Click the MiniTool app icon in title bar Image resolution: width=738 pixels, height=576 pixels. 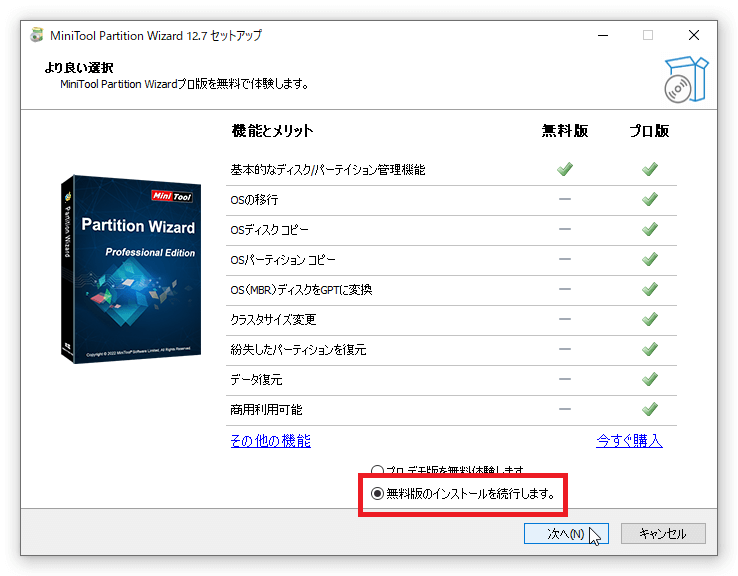pos(37,35)
